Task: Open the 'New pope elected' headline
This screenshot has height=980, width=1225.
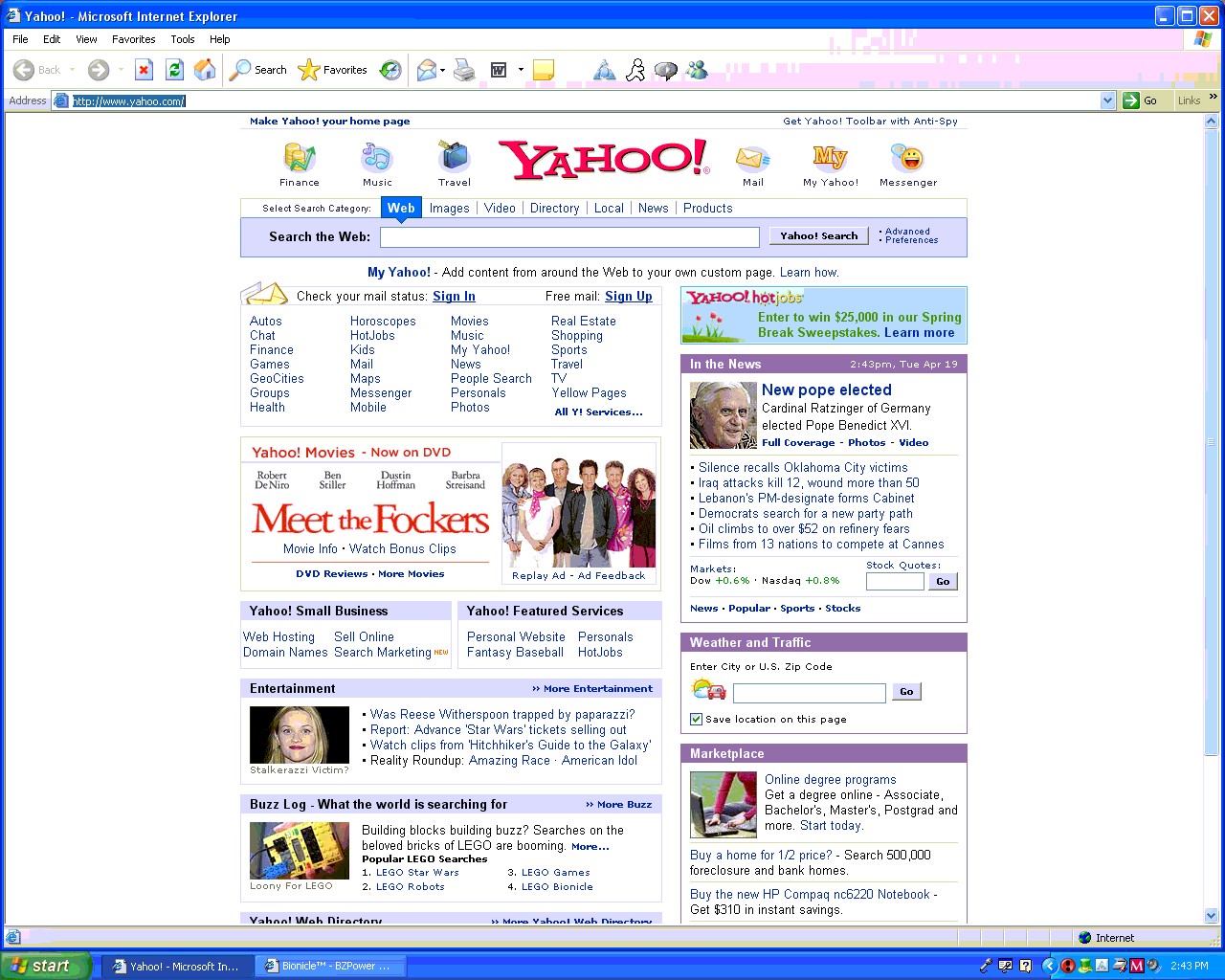Action: (827, 390)
